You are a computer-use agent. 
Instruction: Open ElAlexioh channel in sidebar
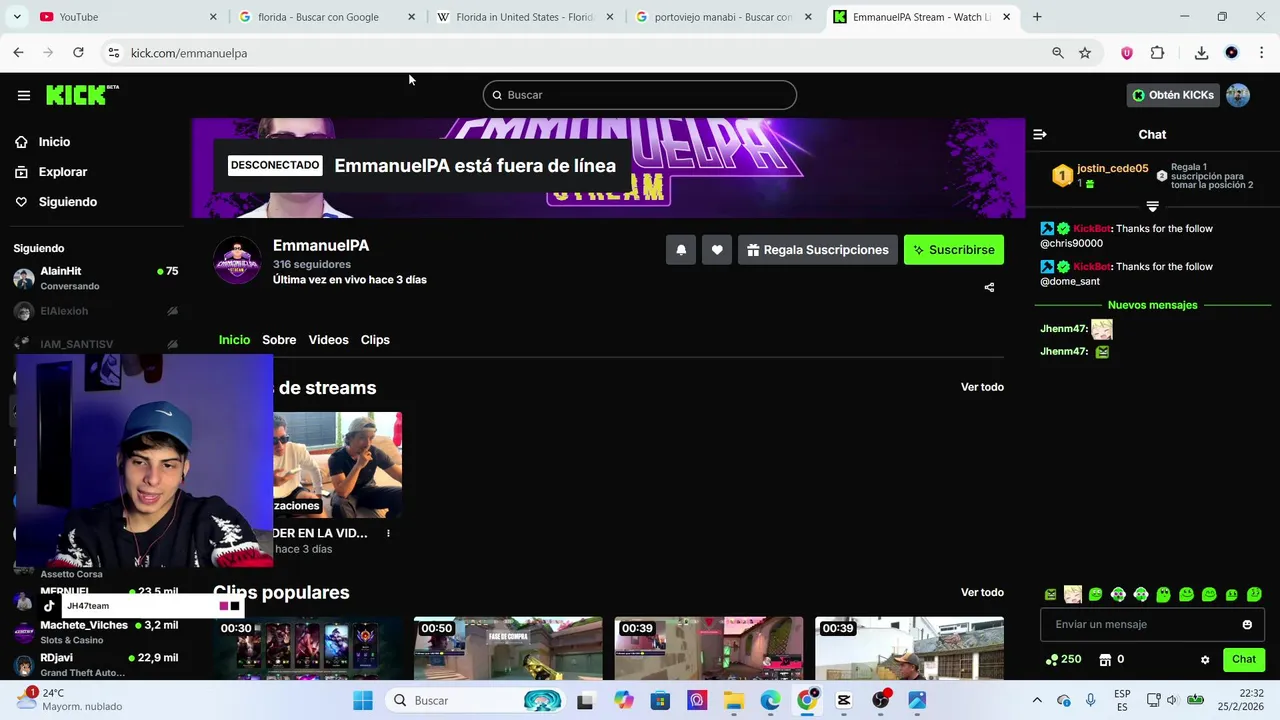[x=96, y=311]
